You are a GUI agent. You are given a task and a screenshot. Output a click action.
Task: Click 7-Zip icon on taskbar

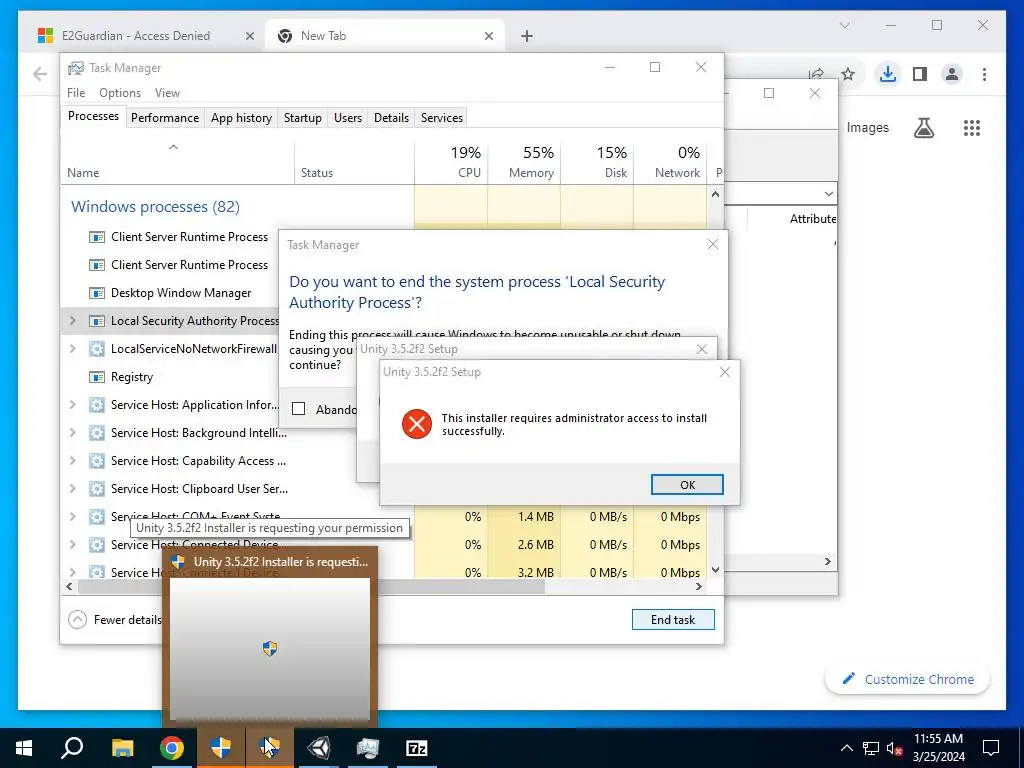(x=417, y=748)
